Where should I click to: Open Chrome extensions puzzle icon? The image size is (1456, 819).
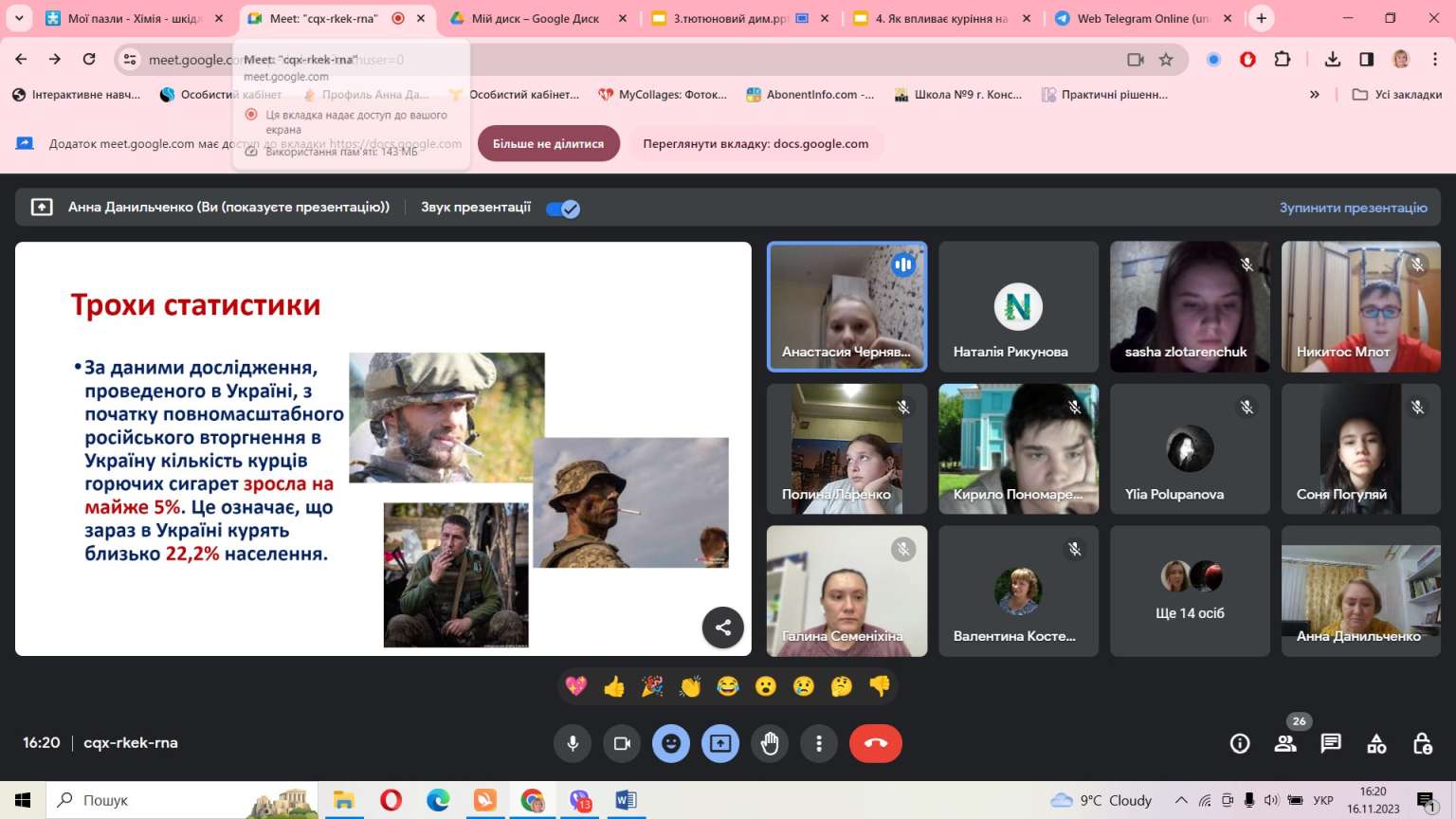pos(1283,60)
